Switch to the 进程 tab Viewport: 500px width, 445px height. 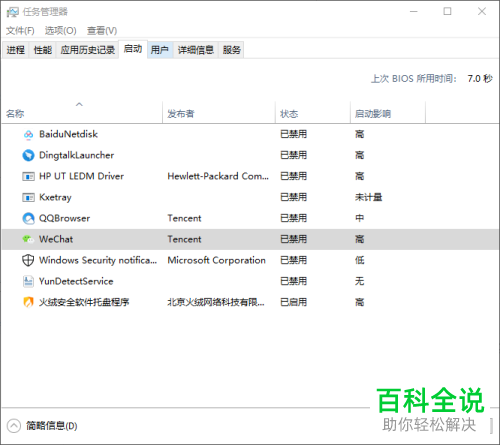[16, 50]
